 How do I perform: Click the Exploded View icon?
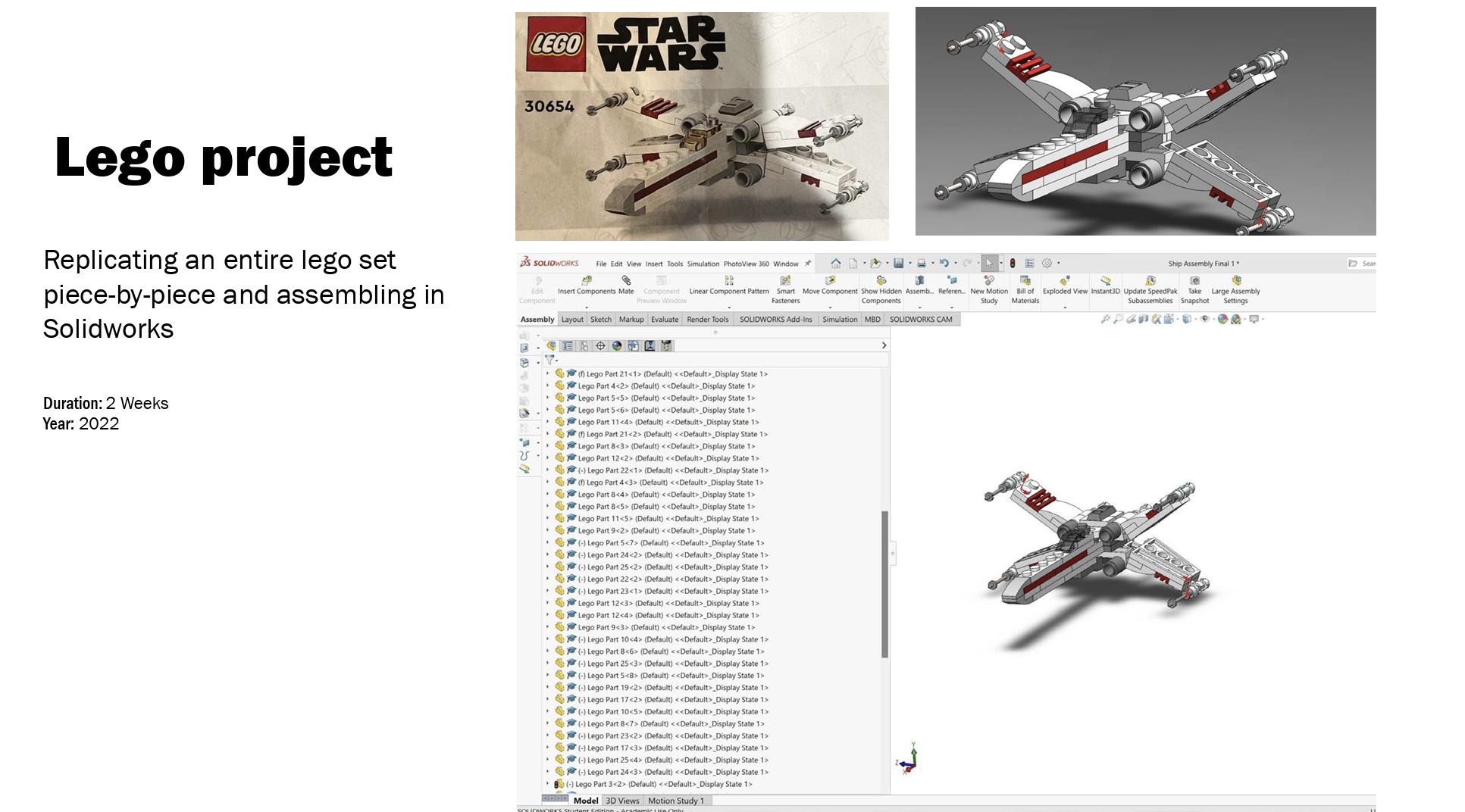pyautogui.click(x=1065, y=280)
